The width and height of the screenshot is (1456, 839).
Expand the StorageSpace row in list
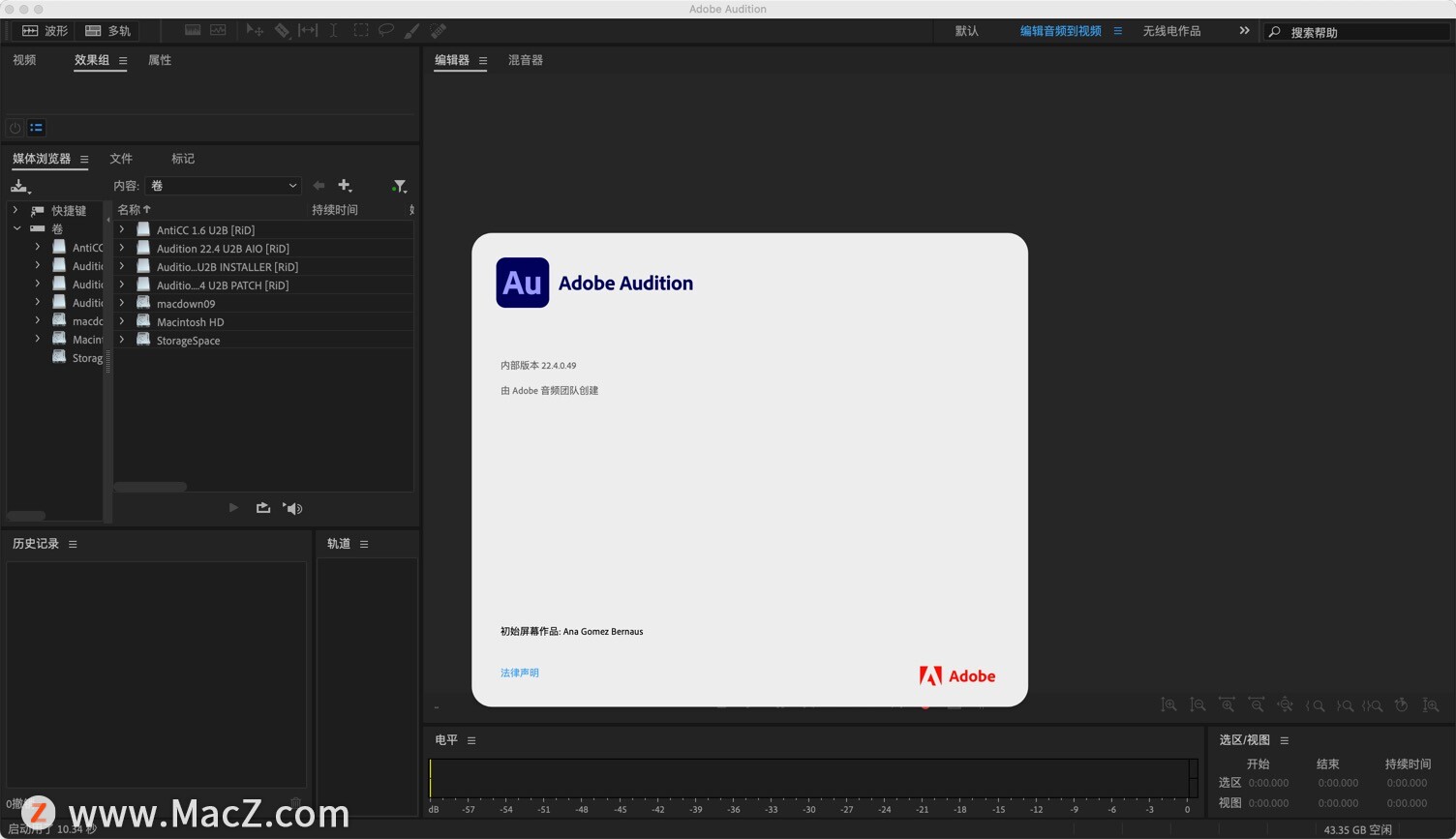pyautogui.click(x=122, y=341)
